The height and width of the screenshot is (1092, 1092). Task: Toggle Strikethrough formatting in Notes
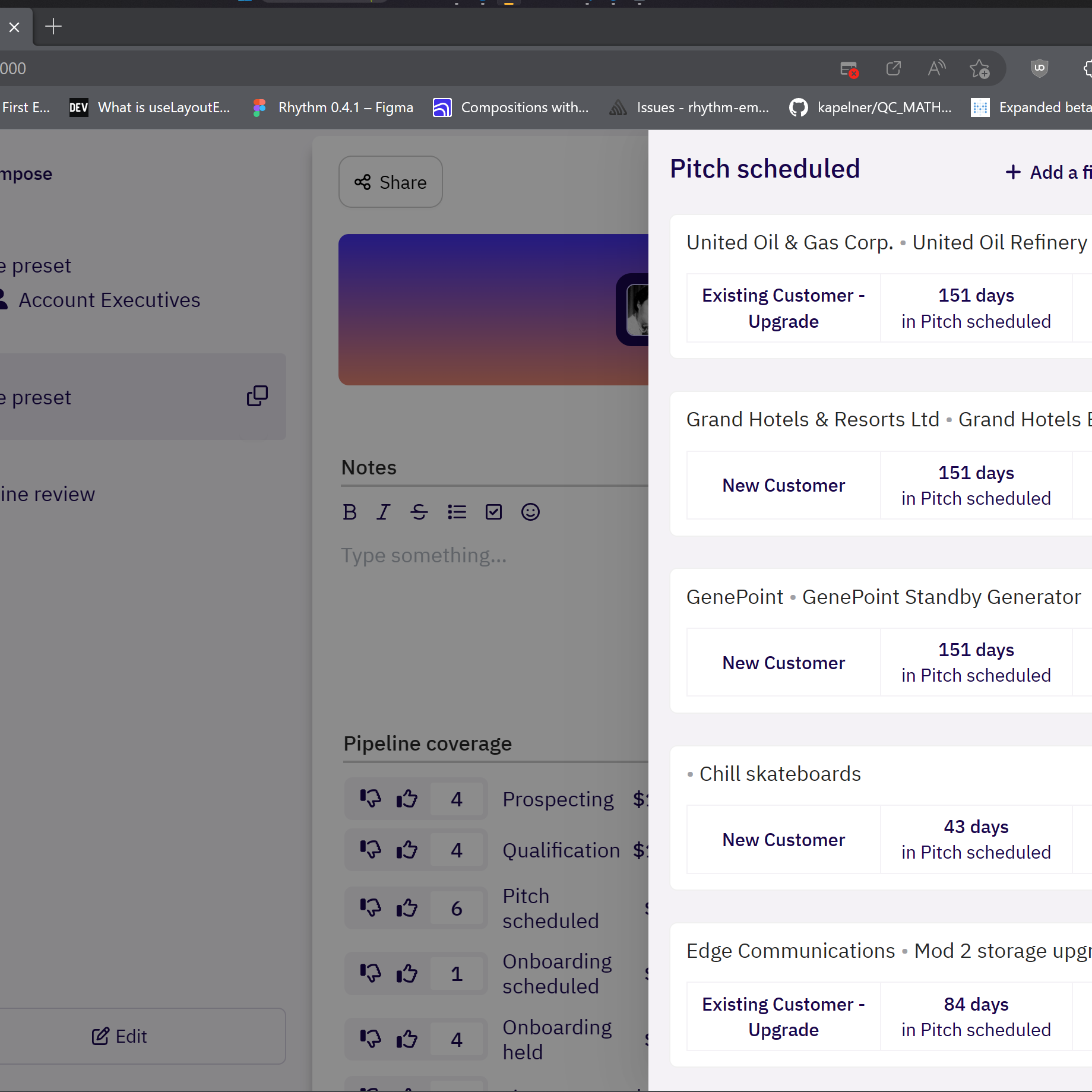pos(419,511)
